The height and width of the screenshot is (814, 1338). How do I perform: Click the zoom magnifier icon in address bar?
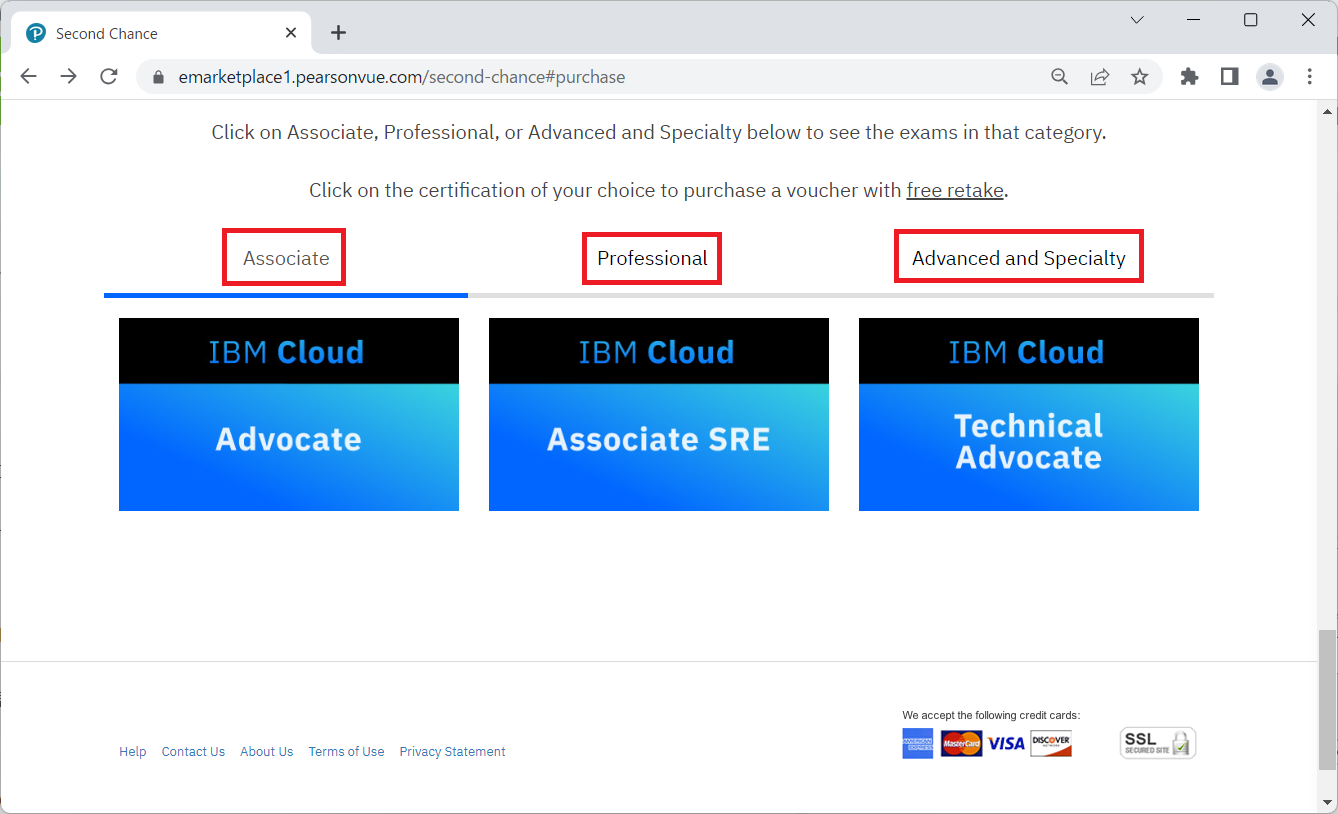(x=1059, y=76)
